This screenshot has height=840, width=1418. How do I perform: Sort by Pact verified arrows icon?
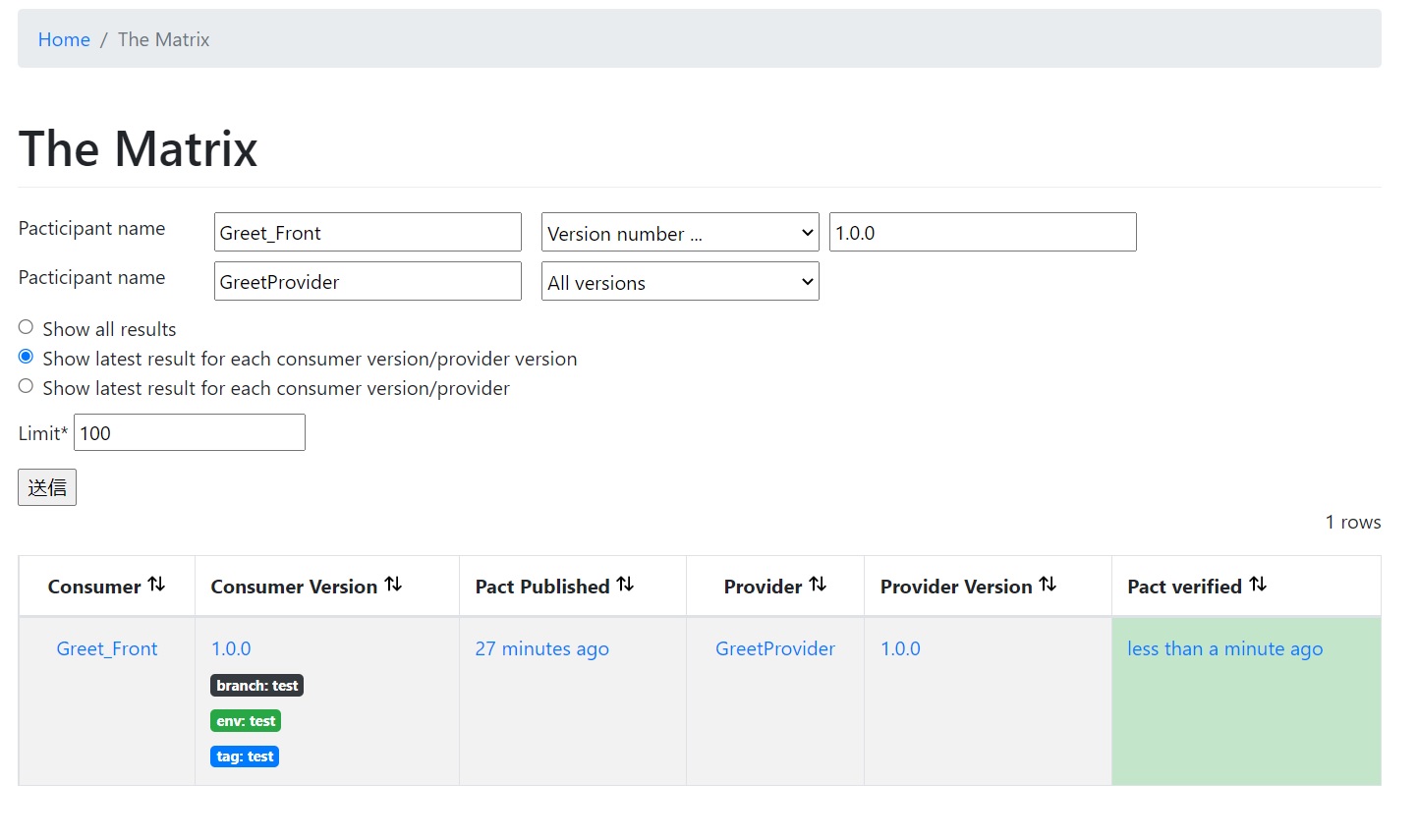pos(1258,585)
